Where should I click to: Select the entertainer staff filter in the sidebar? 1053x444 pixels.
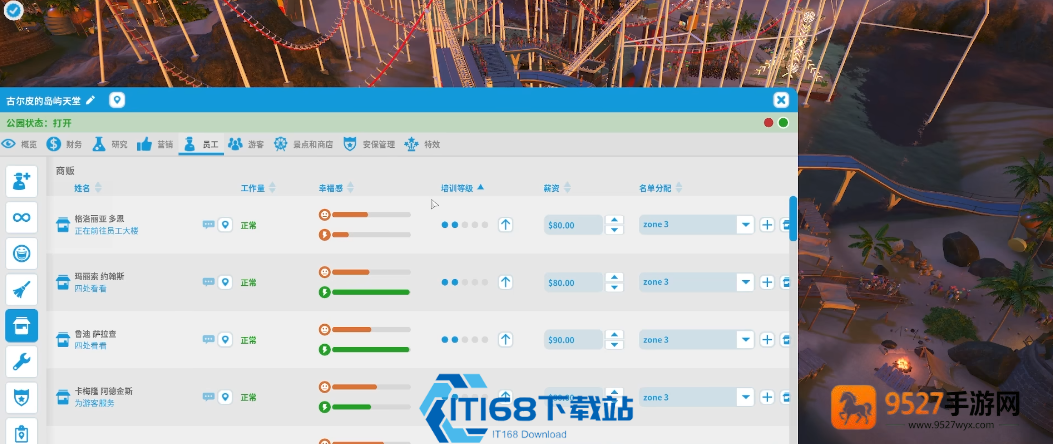pyautogui.click(x=21, y=254)
